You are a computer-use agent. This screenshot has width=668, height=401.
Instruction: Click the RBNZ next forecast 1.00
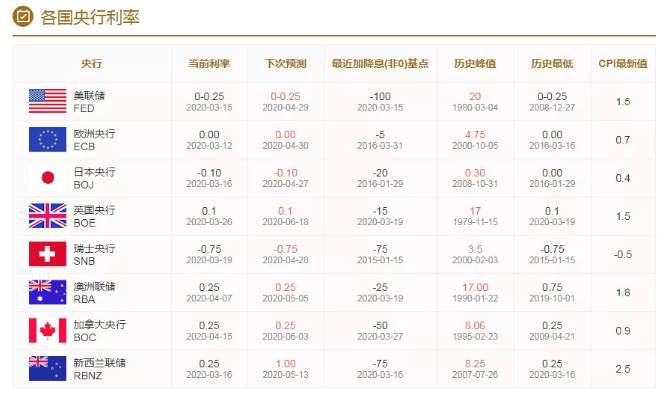(x=285, y=363)
